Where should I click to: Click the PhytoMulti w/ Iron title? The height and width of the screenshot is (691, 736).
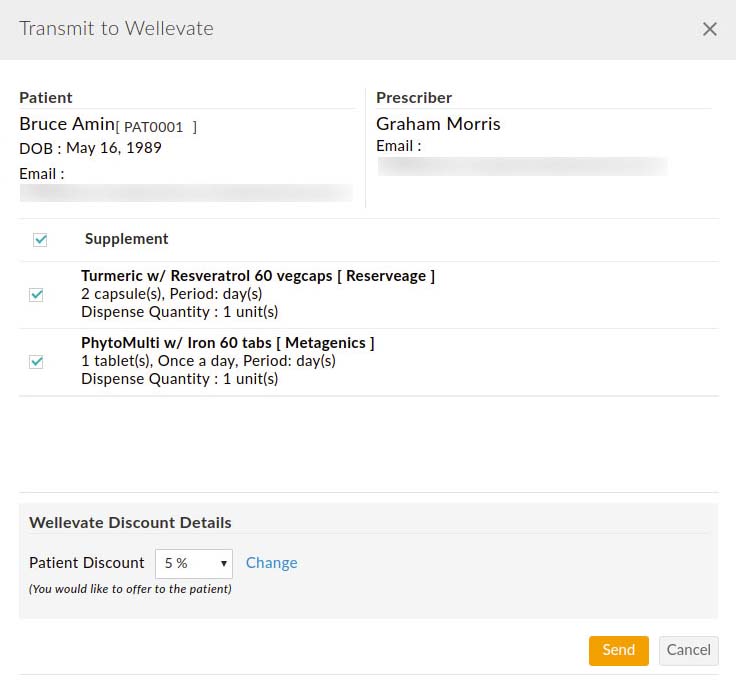tap(227, 343)
